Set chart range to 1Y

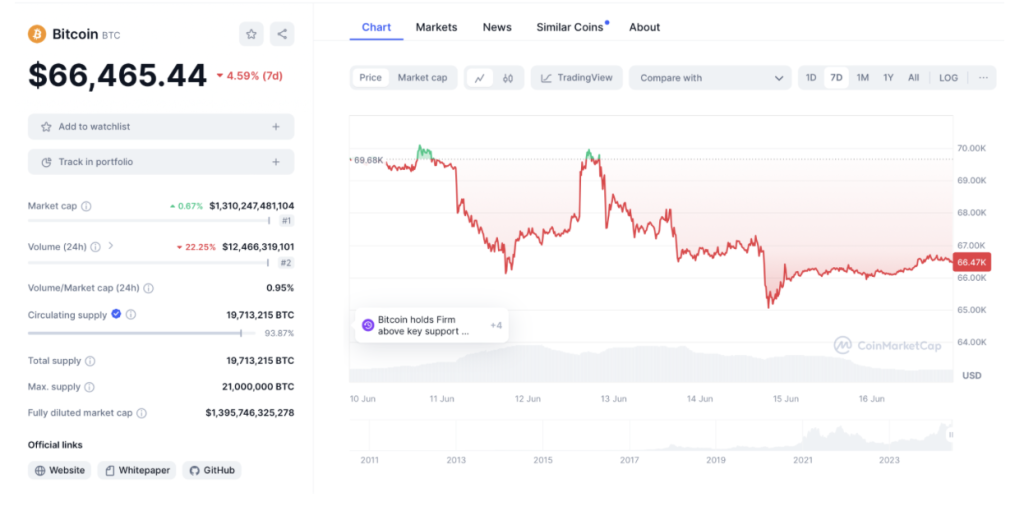coord(888,78)
